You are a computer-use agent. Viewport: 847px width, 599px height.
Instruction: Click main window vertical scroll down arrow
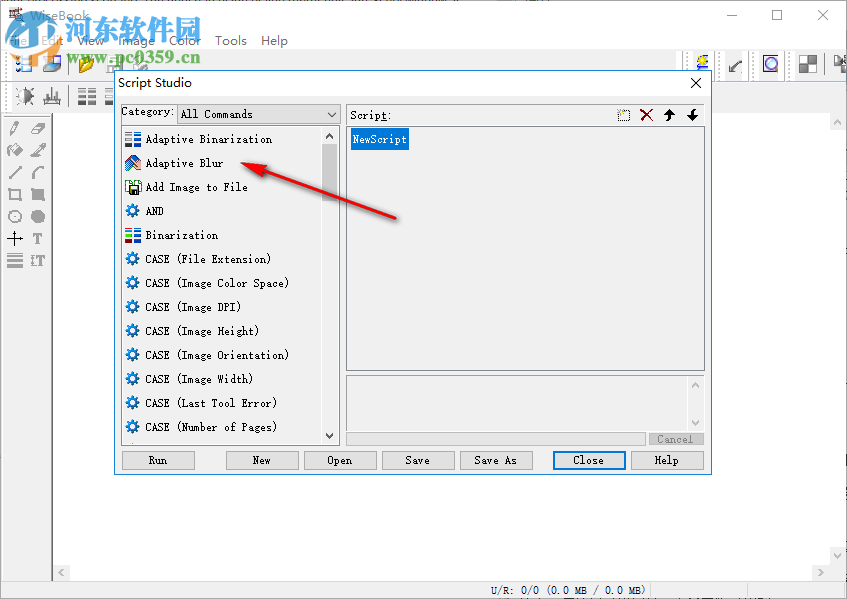click(837, 555)
